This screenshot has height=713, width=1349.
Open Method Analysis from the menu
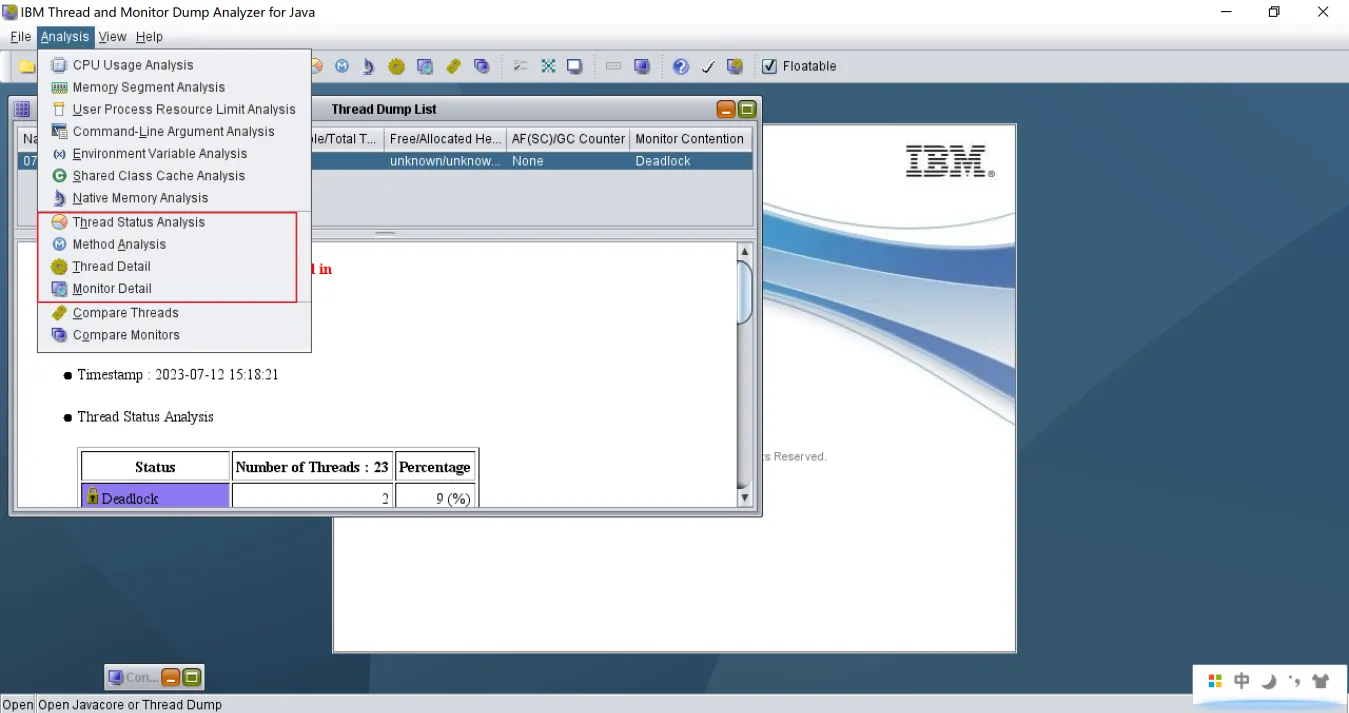(174, 244)
